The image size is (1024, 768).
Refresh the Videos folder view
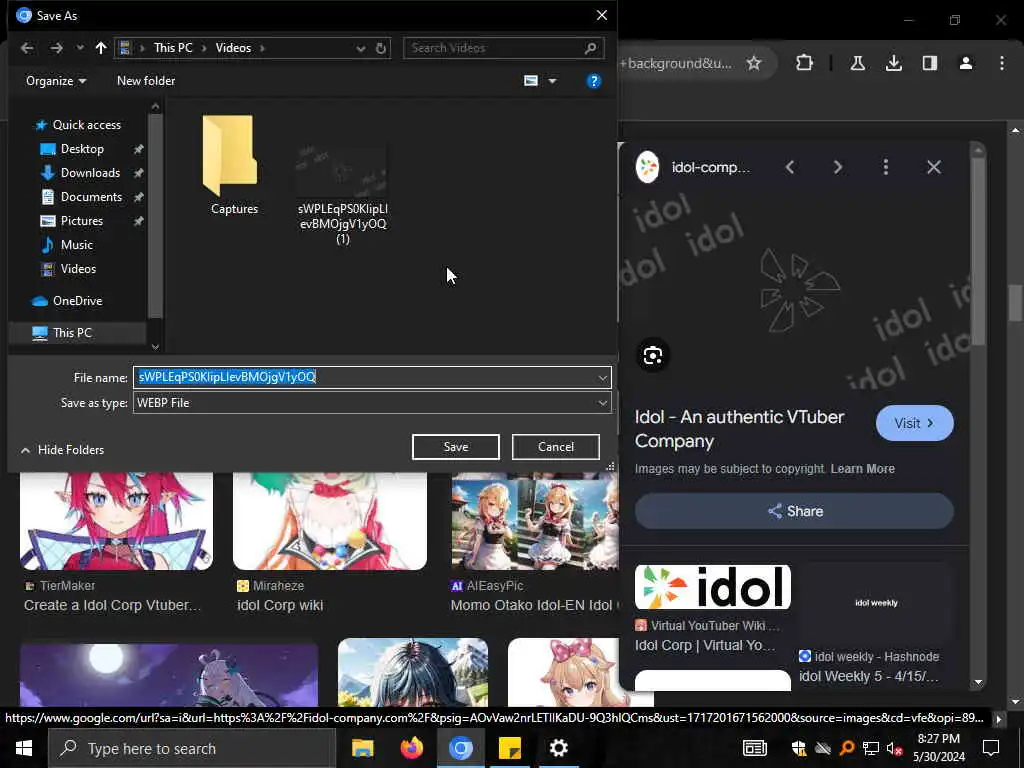381,48
